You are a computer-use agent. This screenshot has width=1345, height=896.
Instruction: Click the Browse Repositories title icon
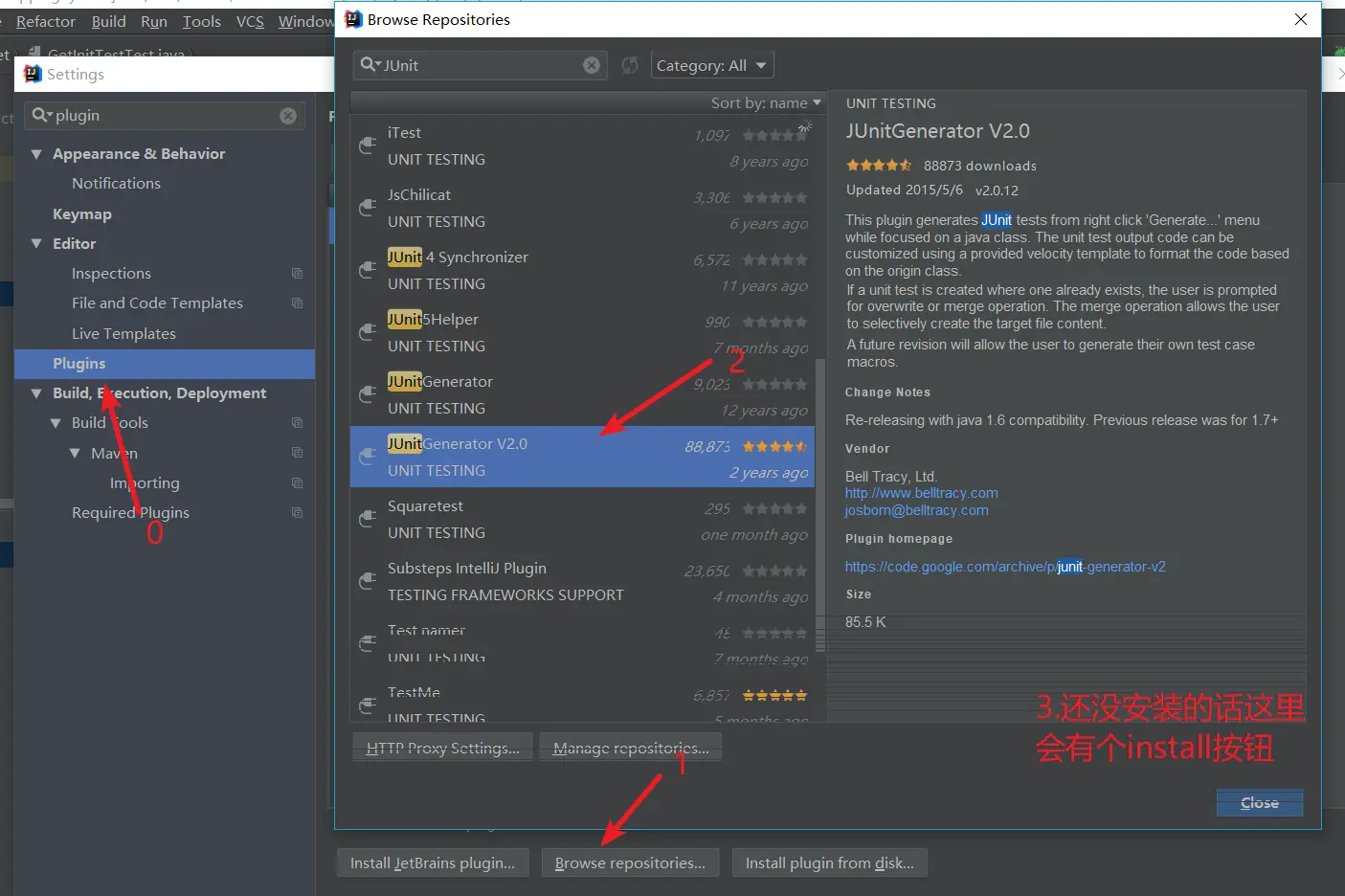353,19
